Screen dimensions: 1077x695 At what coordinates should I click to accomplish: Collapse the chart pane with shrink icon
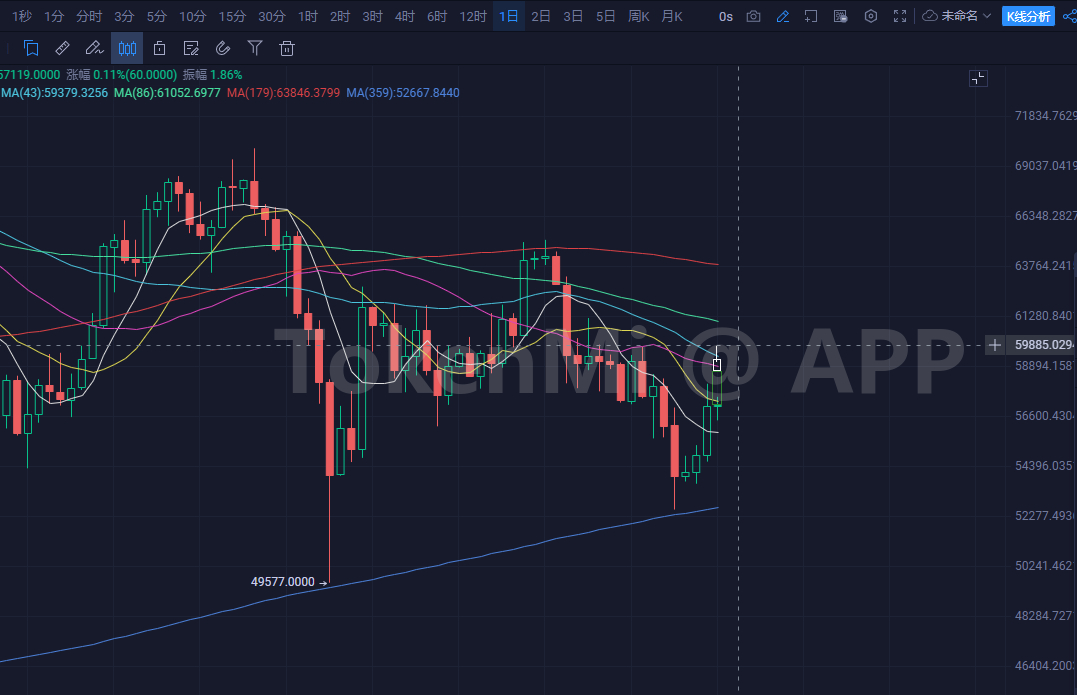[x=978, y=78]
